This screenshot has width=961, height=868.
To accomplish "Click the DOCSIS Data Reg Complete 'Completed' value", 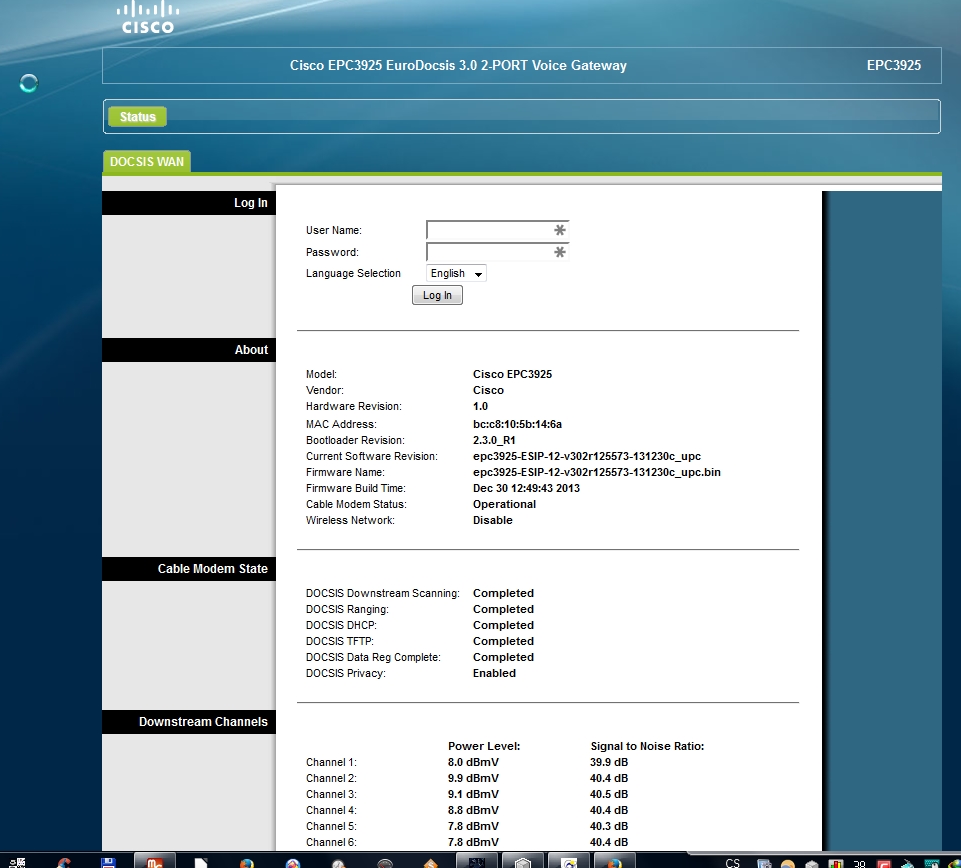I will [x=503, y=657].
